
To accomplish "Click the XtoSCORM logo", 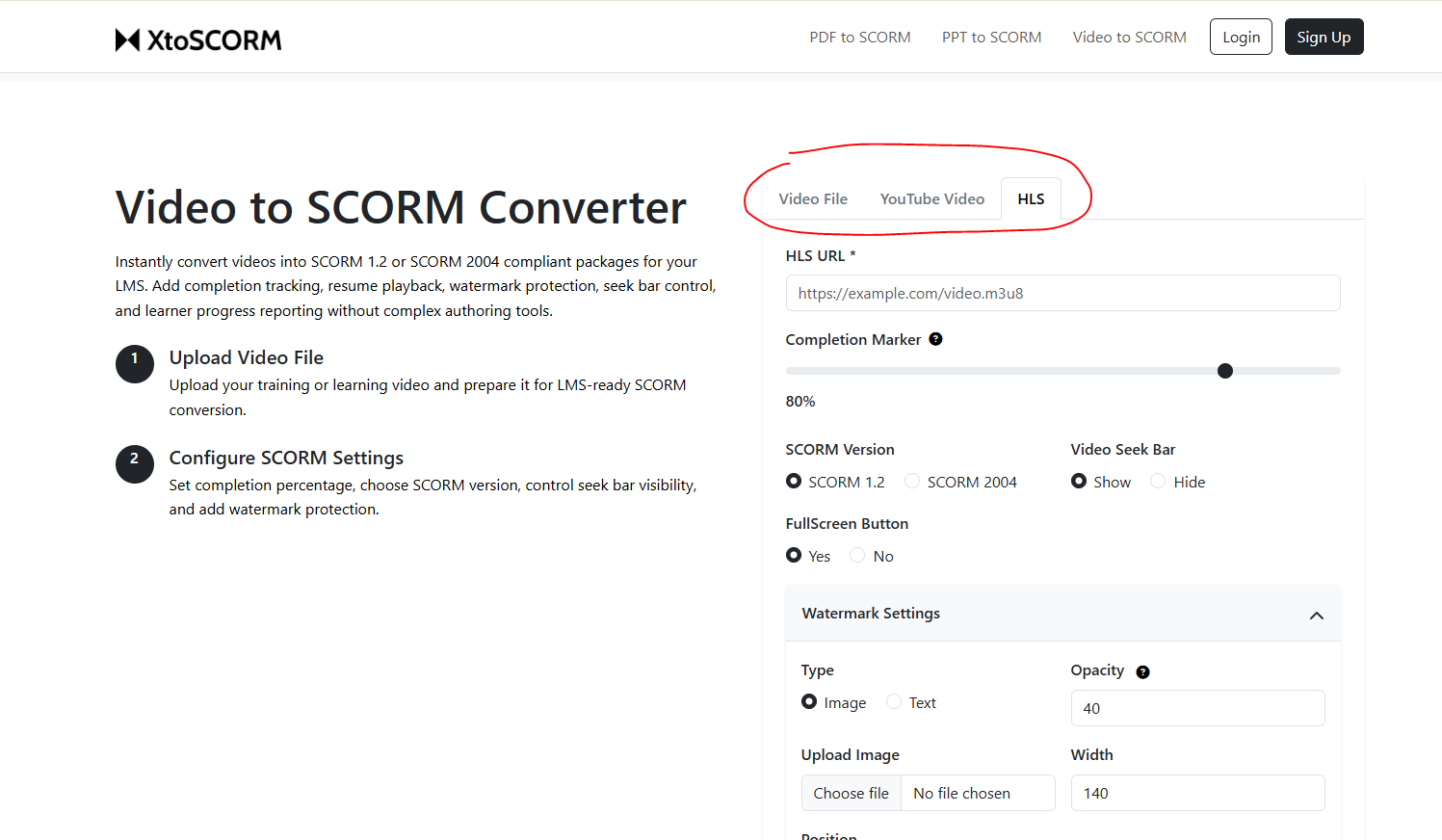I will [x=198, y=39].
